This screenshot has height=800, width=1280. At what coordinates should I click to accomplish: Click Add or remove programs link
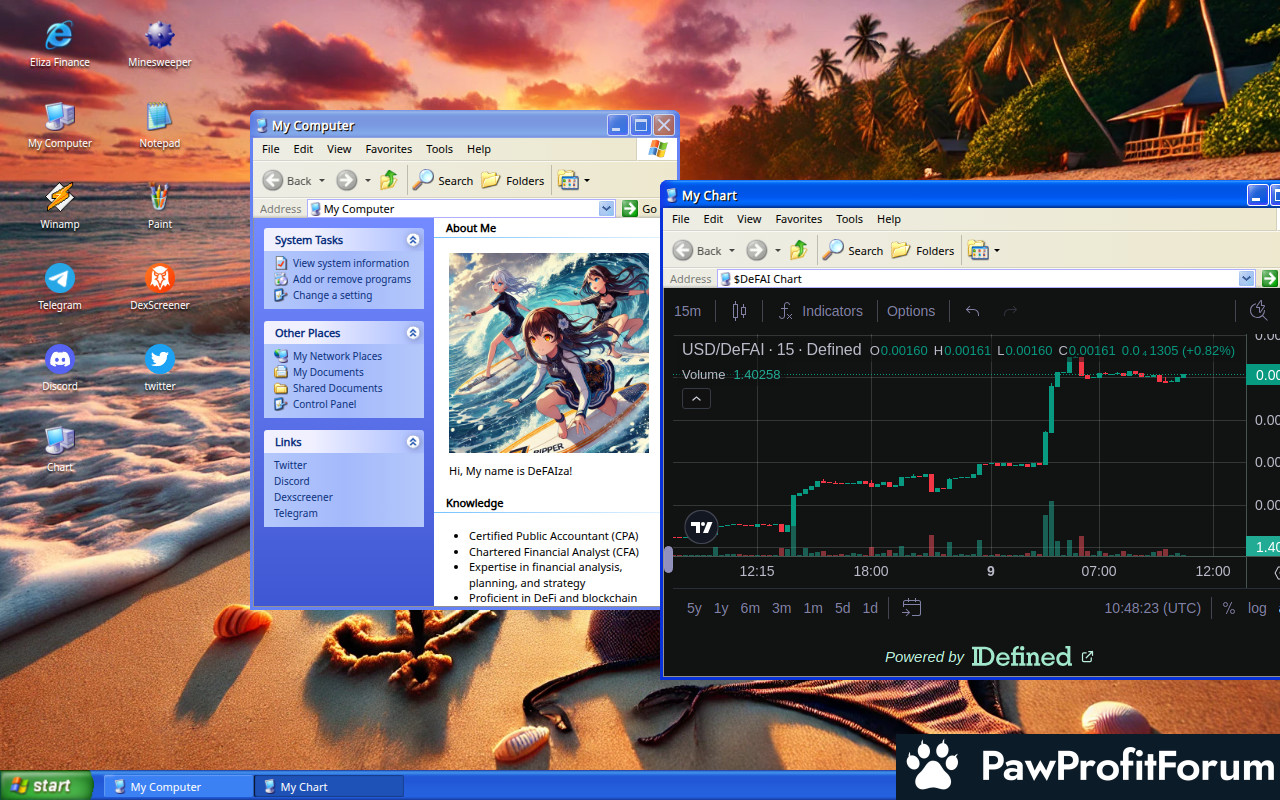352,279
